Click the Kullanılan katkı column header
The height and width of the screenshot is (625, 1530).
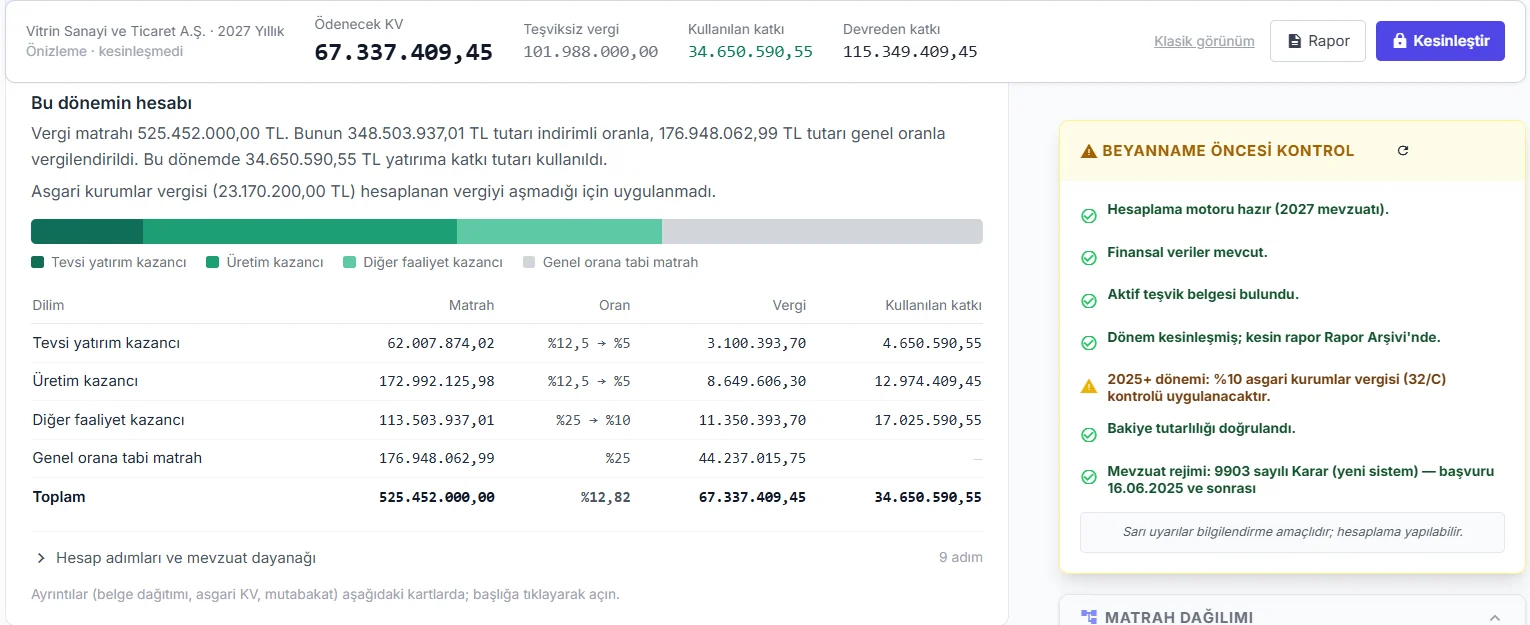pyautogui.click(x=933, y=305)
